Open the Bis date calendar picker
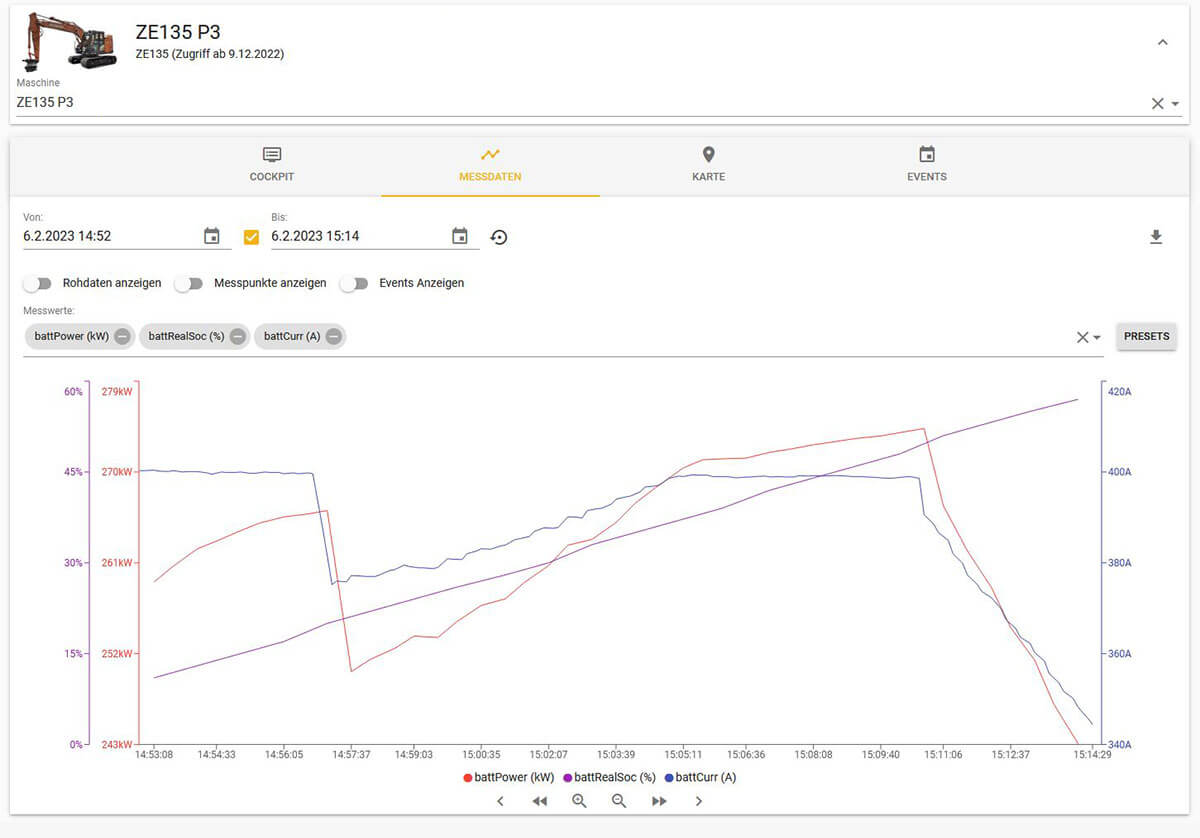Image resolution: width=1200 pixels, height=838 pixels. pos(460,236)
